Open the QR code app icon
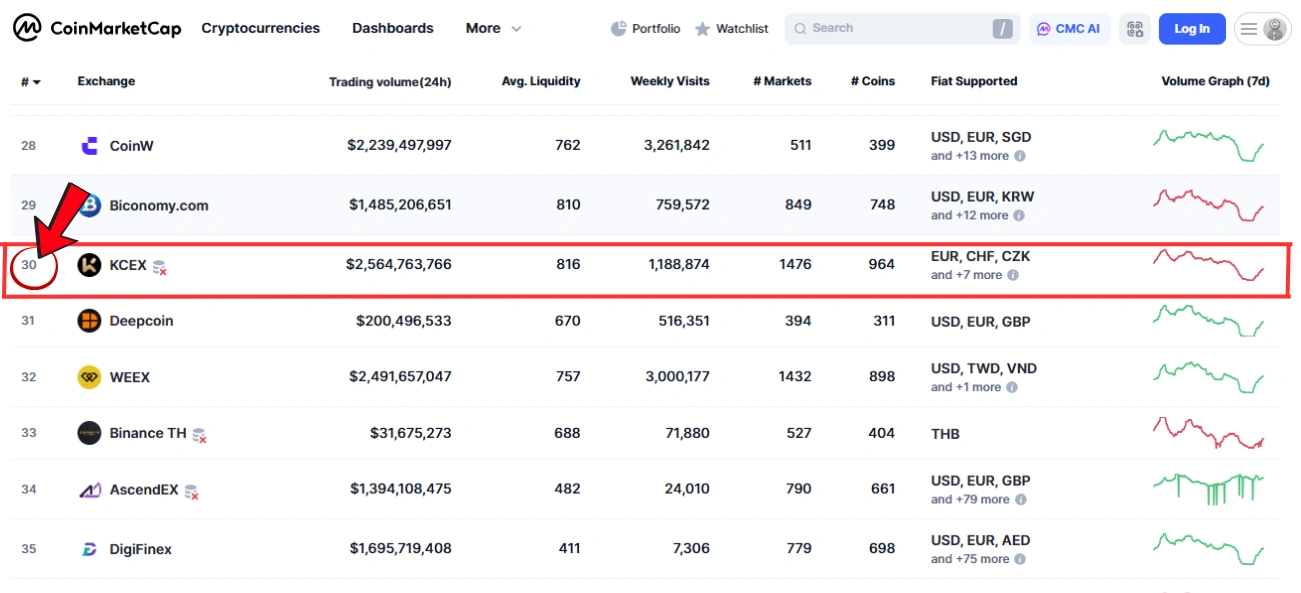Viewport: 1301px width, 593px height. point(1134,29)
